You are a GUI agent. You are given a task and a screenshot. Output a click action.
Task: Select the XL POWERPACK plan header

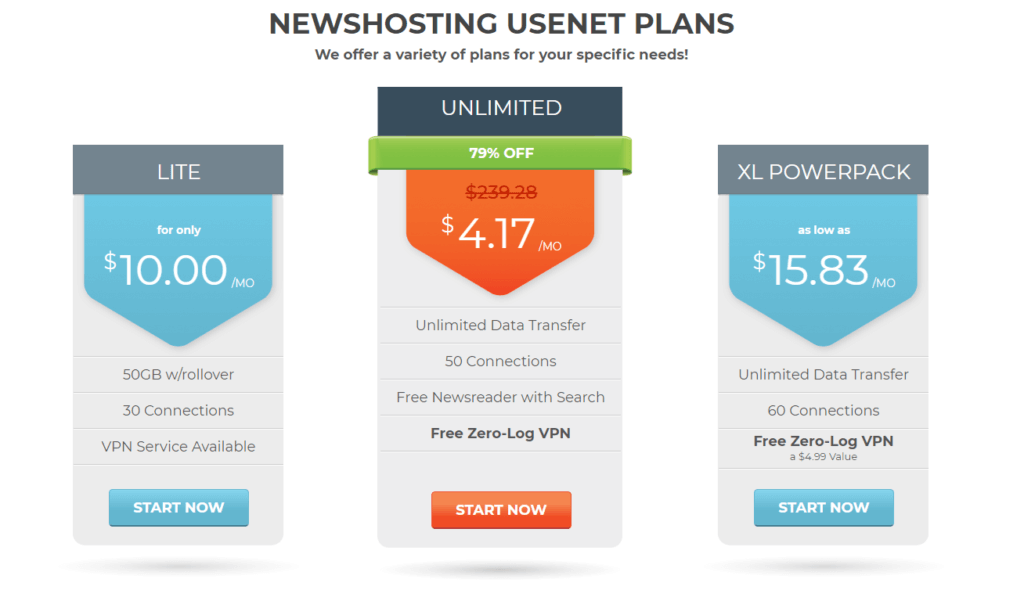(823, 170)
